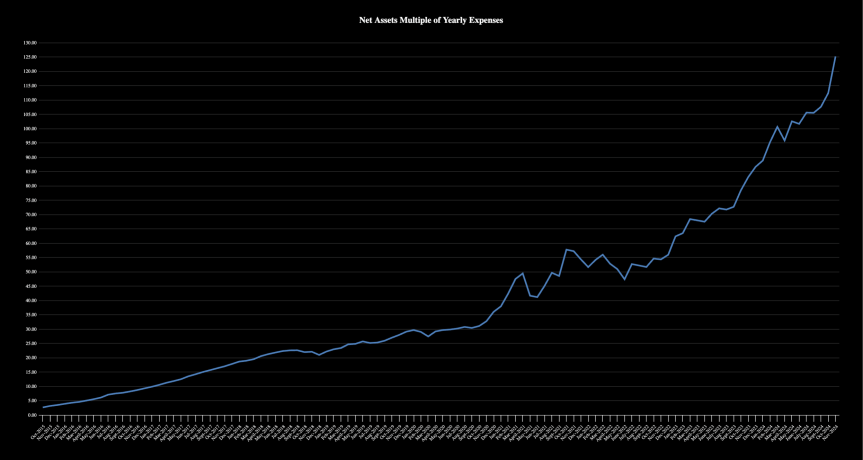
Task: Click the blue line's starting data point
Action: tap(43, 407)
